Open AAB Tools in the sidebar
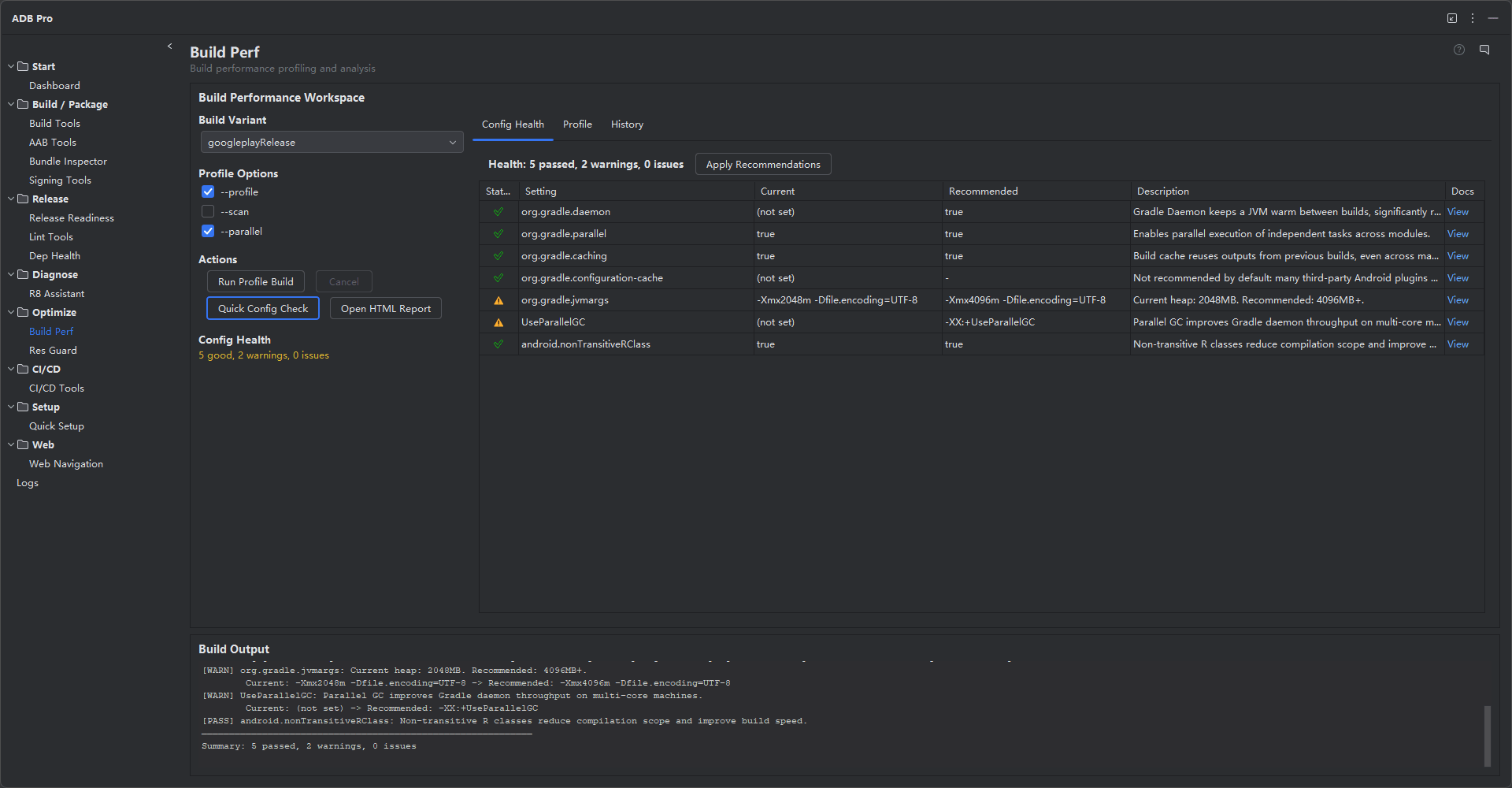The height and width of the screenshot is (788, 1512). click(x=53, y=142)
